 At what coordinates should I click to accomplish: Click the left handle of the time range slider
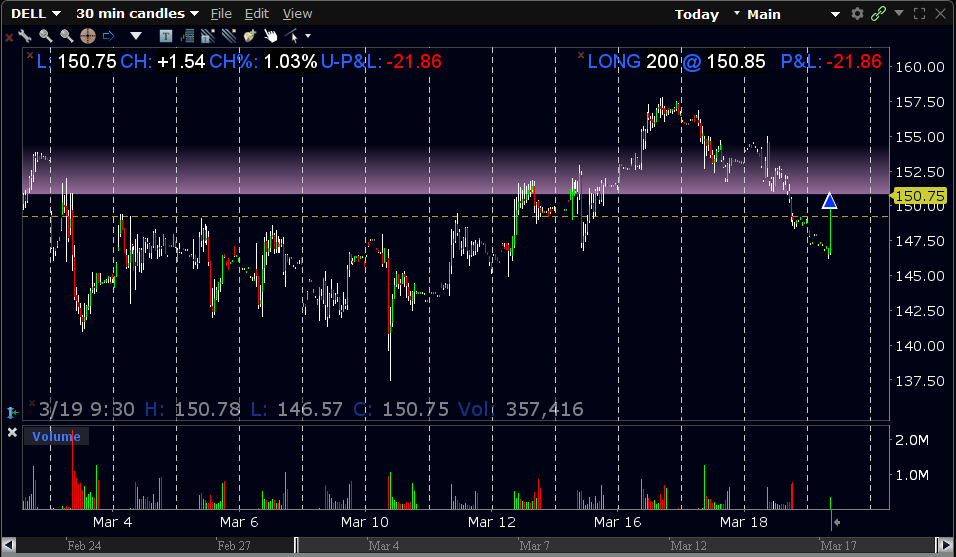(296, 545)
